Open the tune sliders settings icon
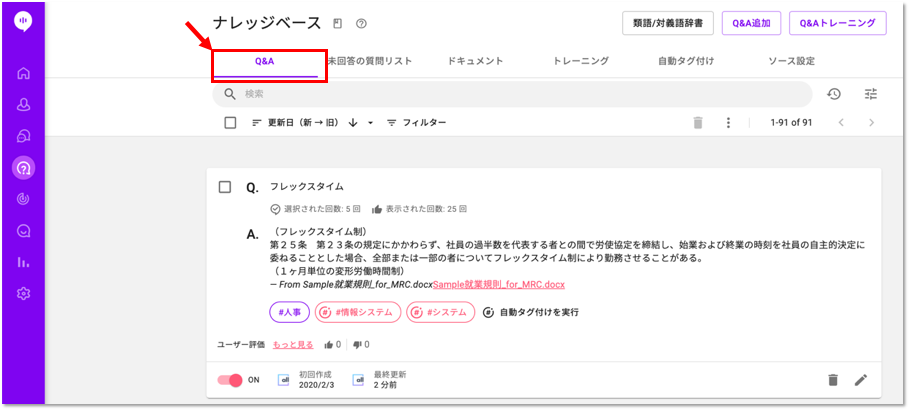910x411 pixels. point(871,94)
